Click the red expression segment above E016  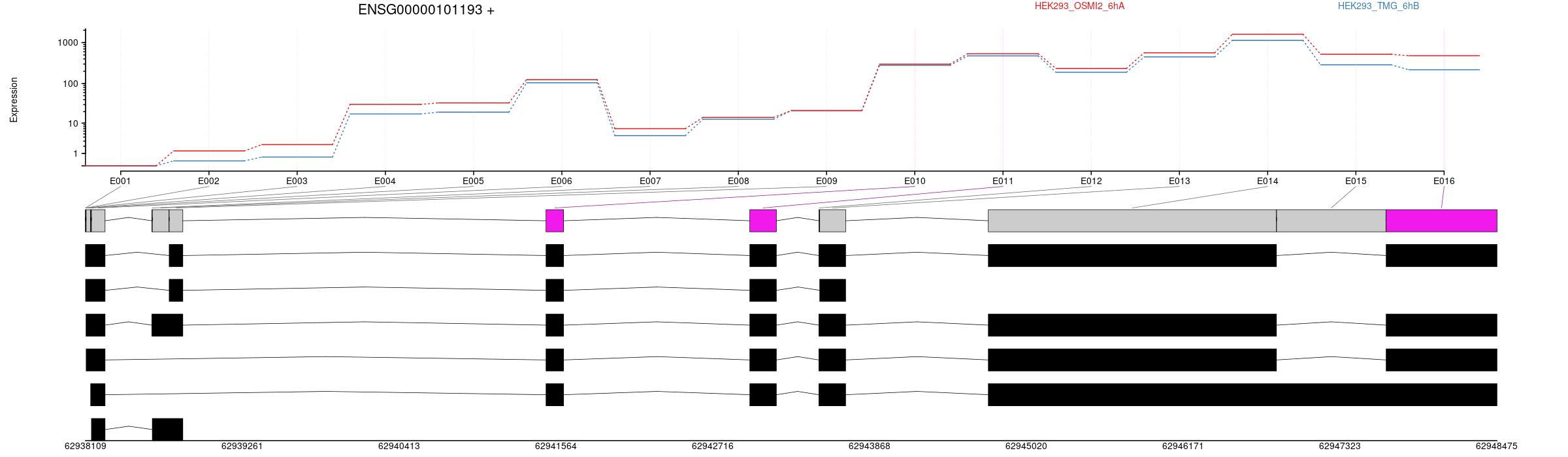click(1444, 55)
